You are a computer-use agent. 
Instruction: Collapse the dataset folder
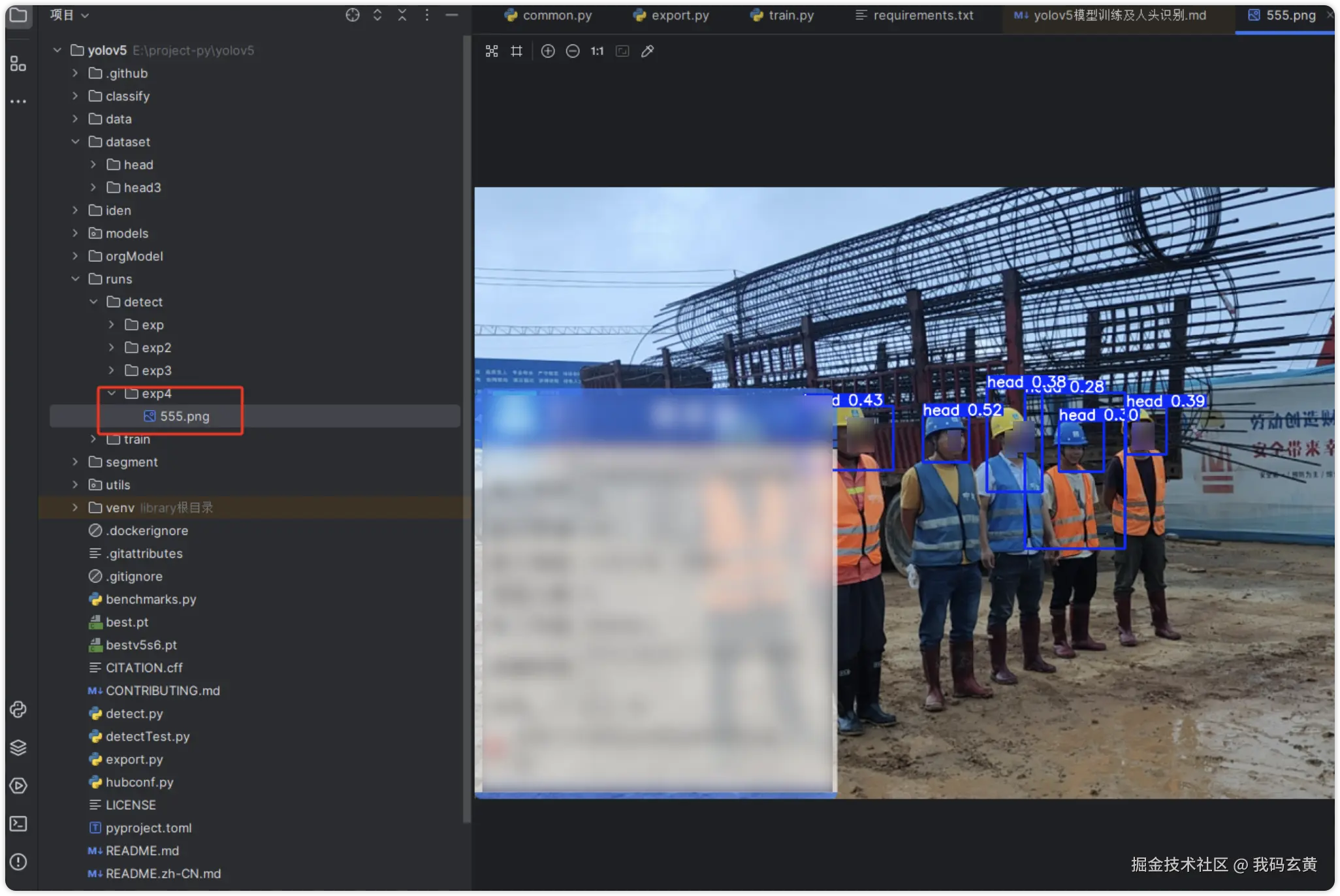click(x=75, y=142)
